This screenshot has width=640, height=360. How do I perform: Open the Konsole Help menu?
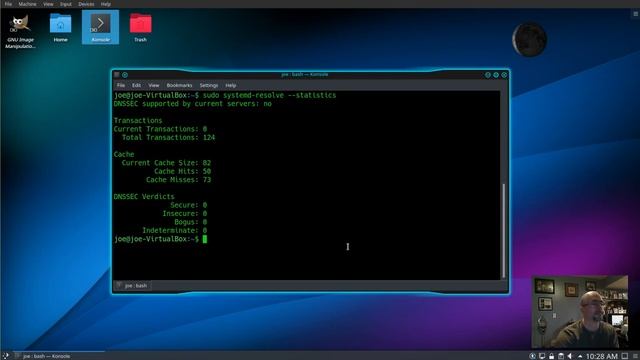231,85
